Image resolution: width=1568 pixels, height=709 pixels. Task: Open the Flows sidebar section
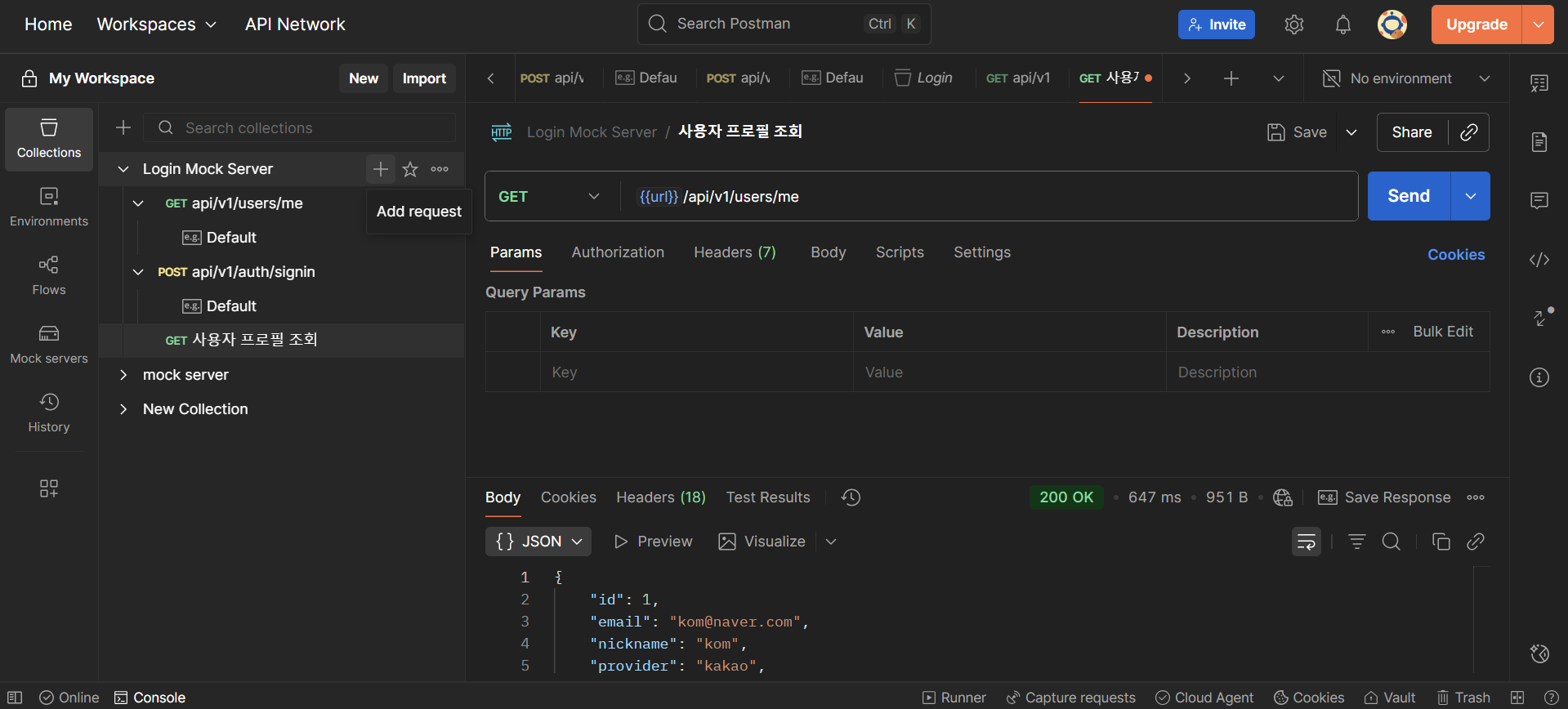(x=49, y=276)
